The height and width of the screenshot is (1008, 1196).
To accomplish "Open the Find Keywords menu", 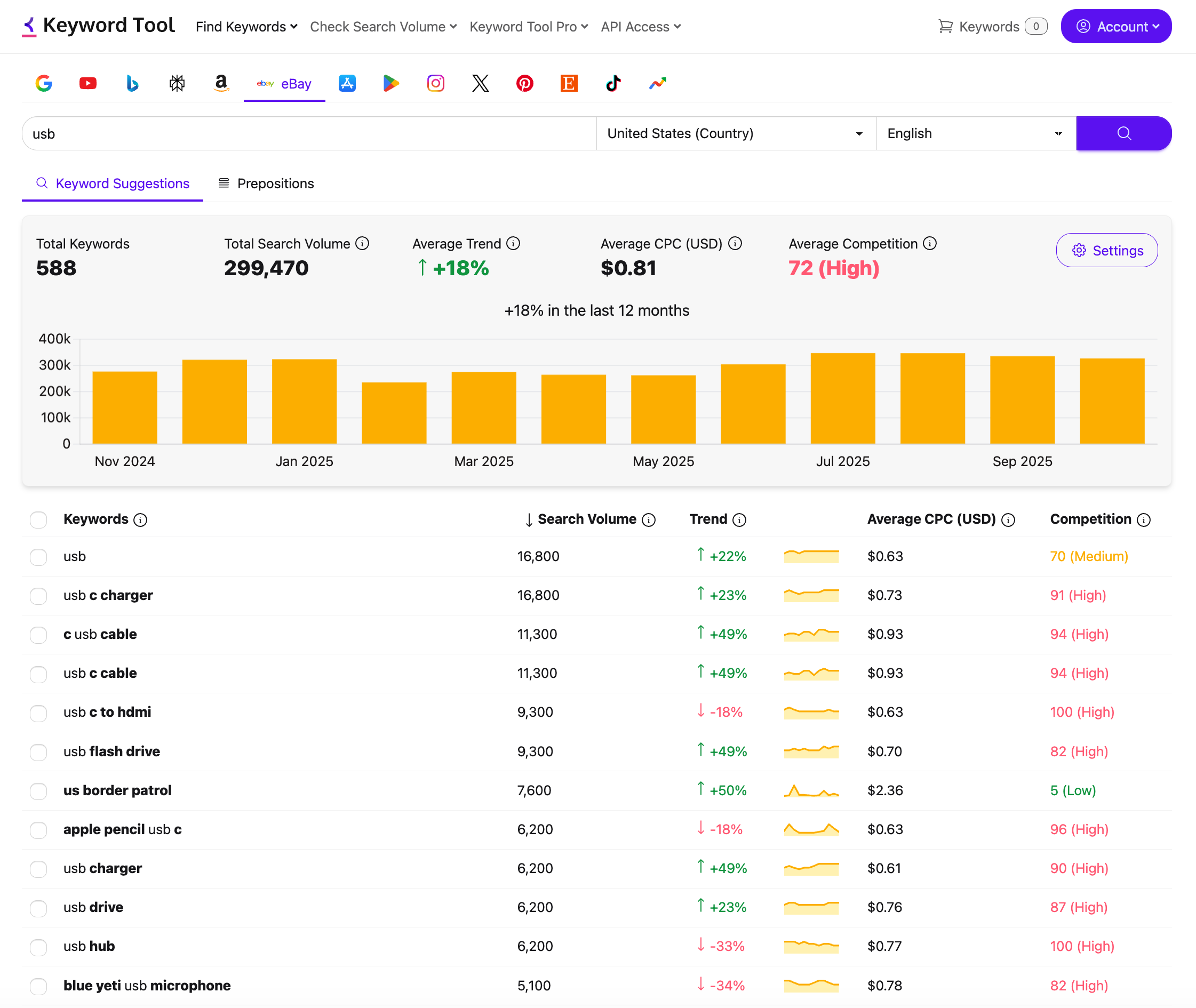I will click(246, 27).
